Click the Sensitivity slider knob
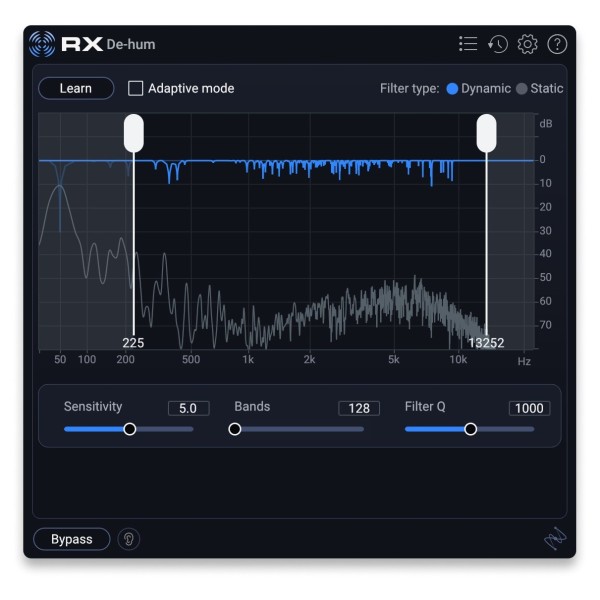The image size is (600, 600). [x=130, y=429]
